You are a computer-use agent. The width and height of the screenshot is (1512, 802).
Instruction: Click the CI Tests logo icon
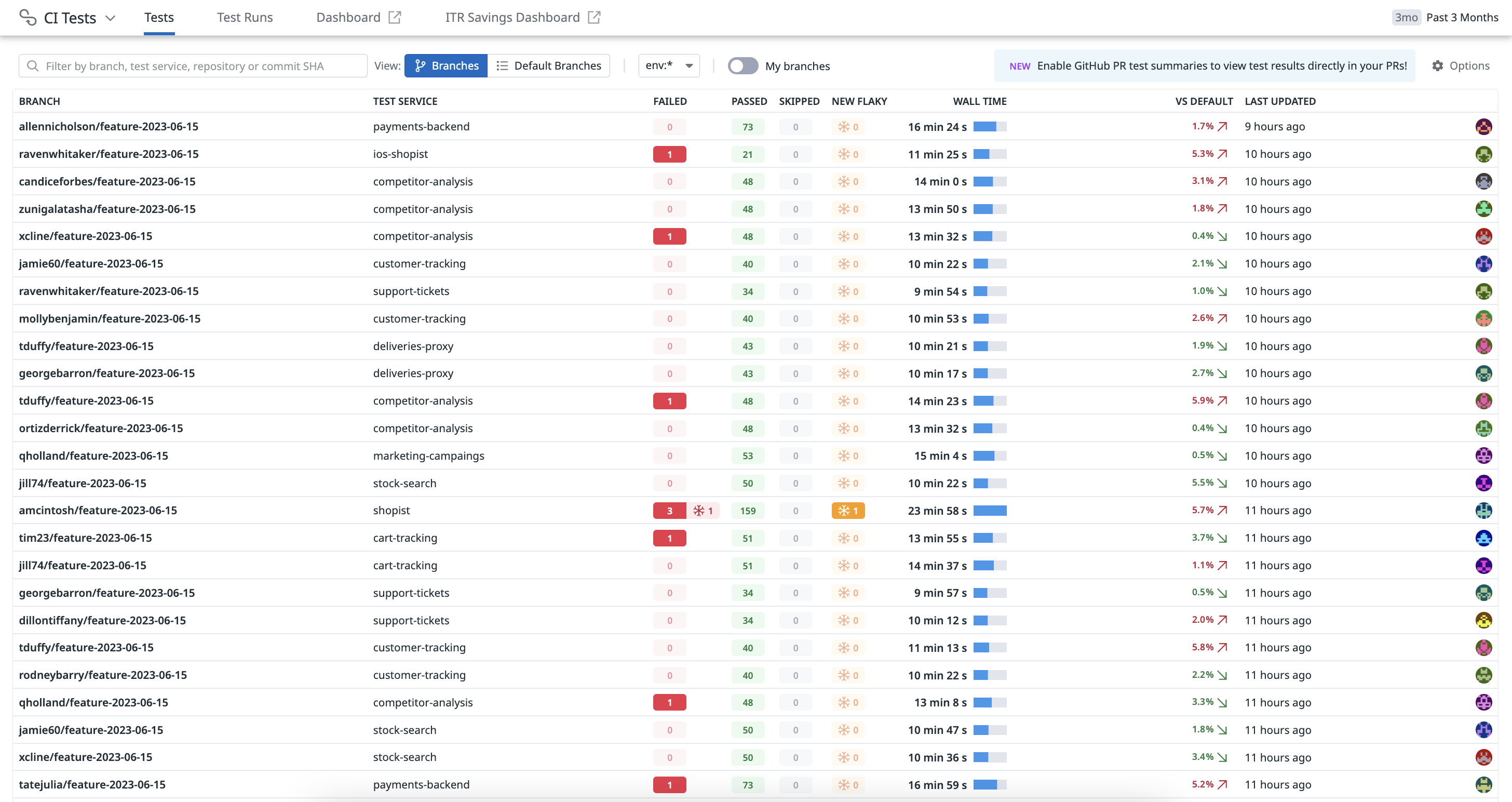[x=28, y=17]
